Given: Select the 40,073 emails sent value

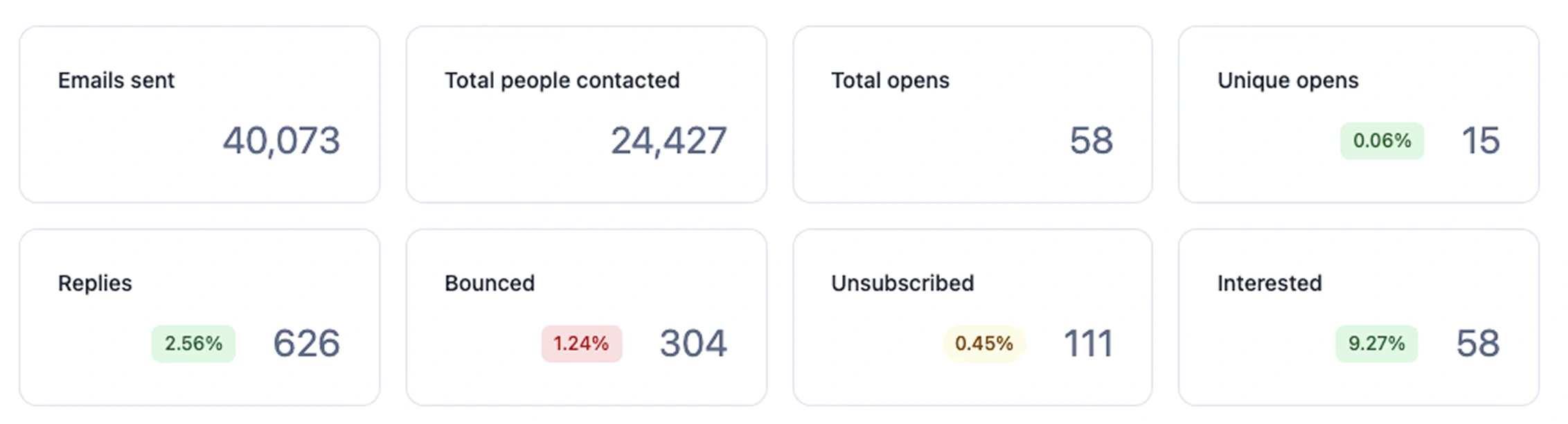Looking at the screenshot, I should (281, 141).
